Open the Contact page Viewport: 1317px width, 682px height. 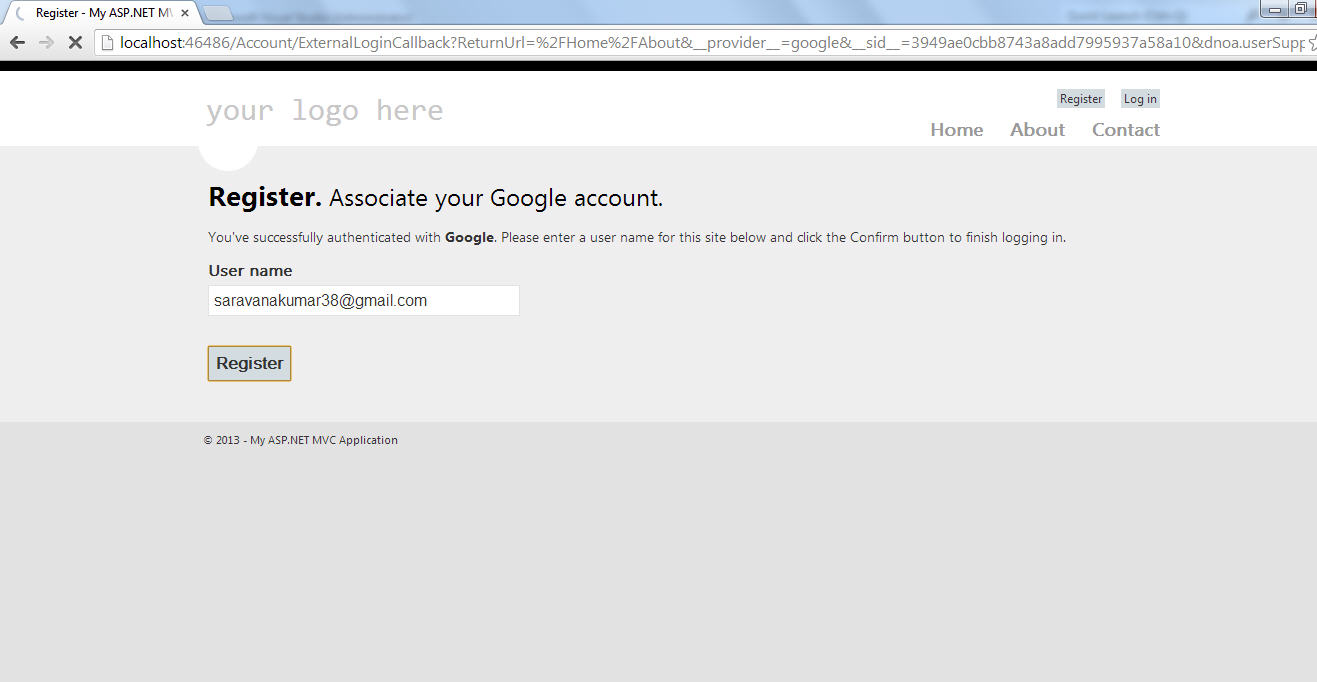point(1125,130)
